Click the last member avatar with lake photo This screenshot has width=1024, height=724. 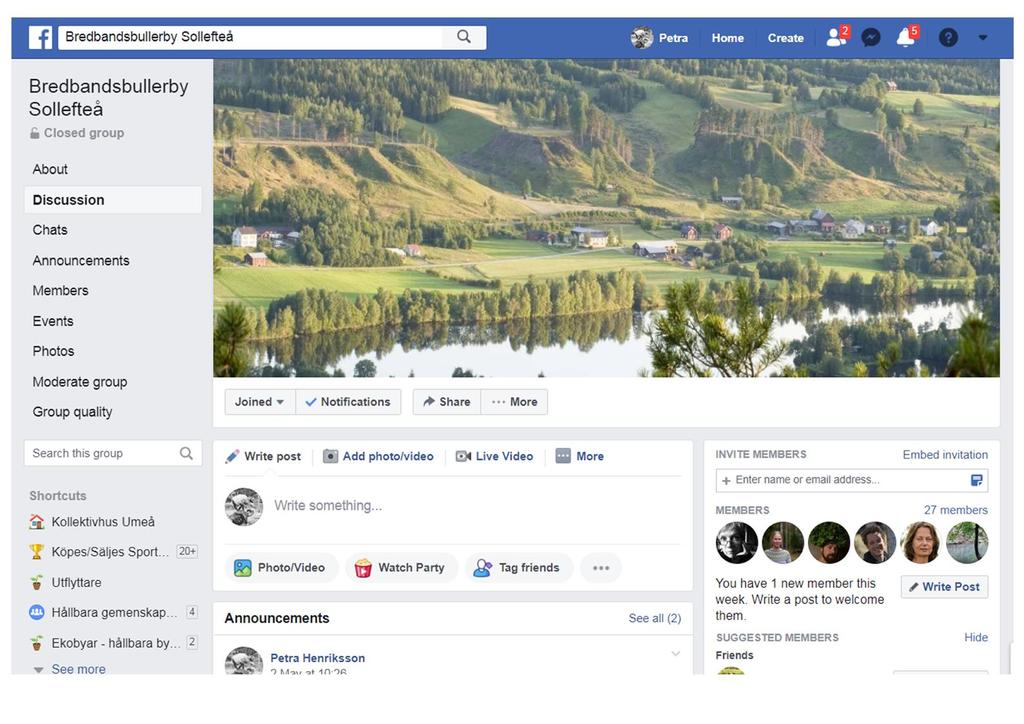pyautogui.click(x=967, y=543)
